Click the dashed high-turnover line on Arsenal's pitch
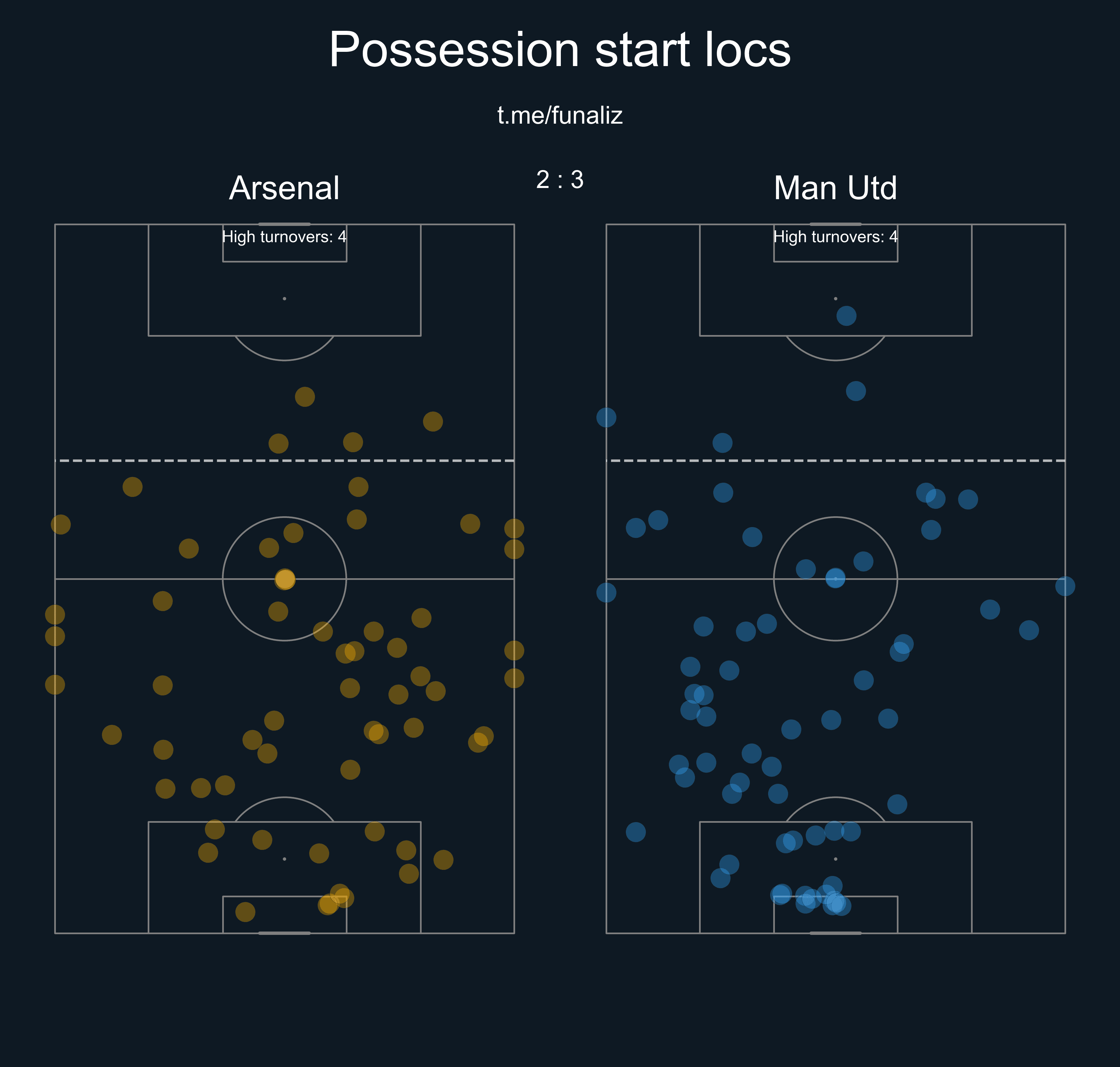The width and height of the screenshot is (1120, 1067). coord(171,460)
